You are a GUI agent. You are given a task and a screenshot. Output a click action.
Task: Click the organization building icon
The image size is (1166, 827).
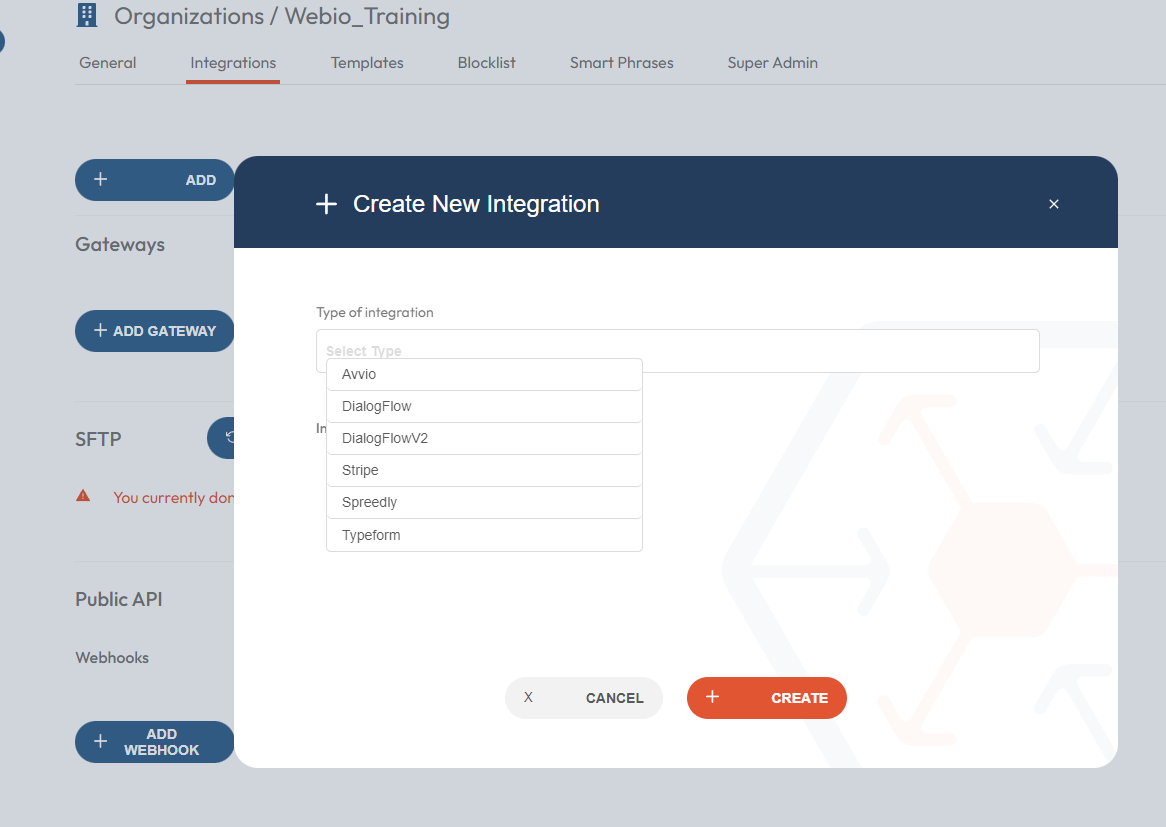click(x=87, y=16)
